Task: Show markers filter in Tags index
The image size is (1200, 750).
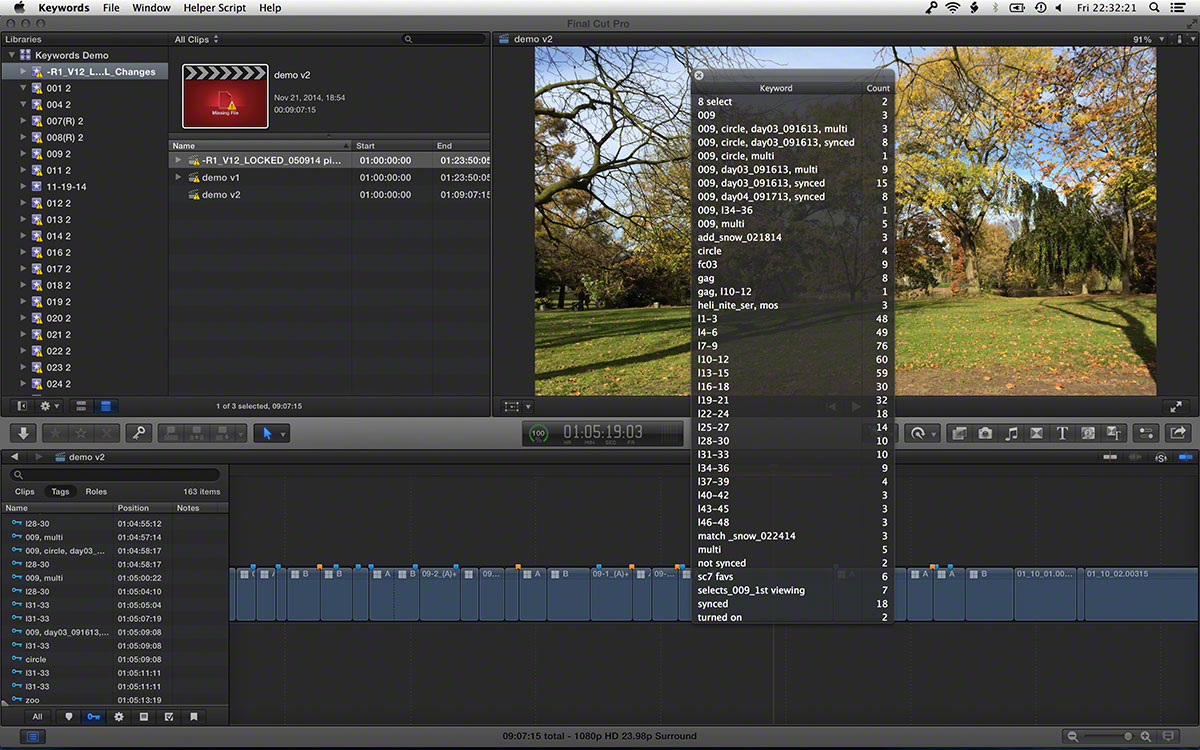Action: (69, 716)
